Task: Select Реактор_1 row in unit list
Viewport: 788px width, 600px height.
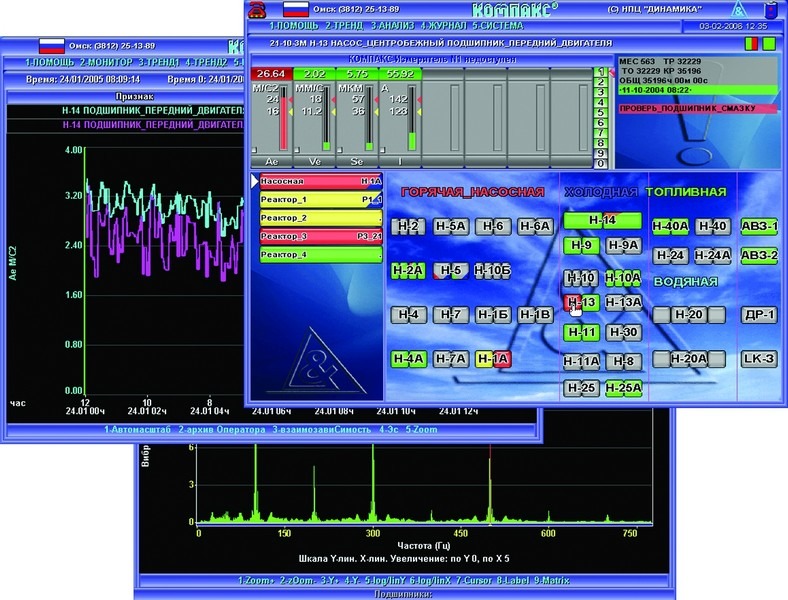Action: [x=321, y=200]
